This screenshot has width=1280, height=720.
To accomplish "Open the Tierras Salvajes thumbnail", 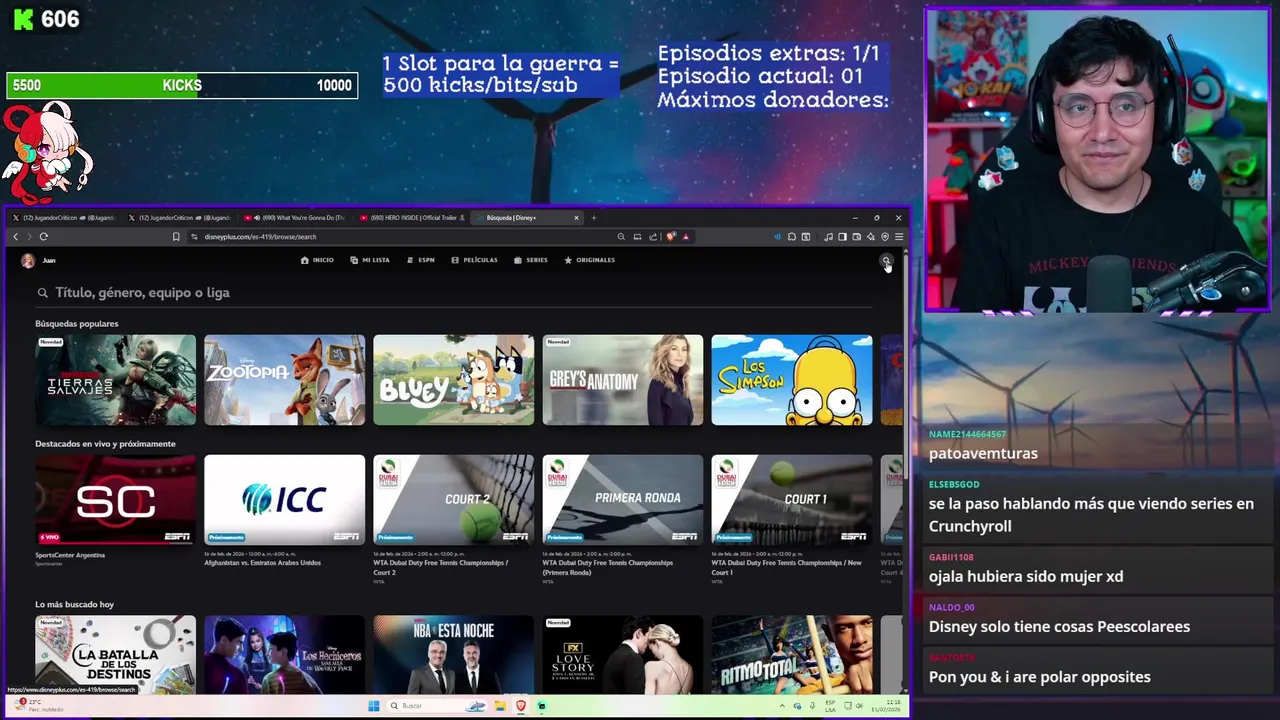I will point(116,380).
